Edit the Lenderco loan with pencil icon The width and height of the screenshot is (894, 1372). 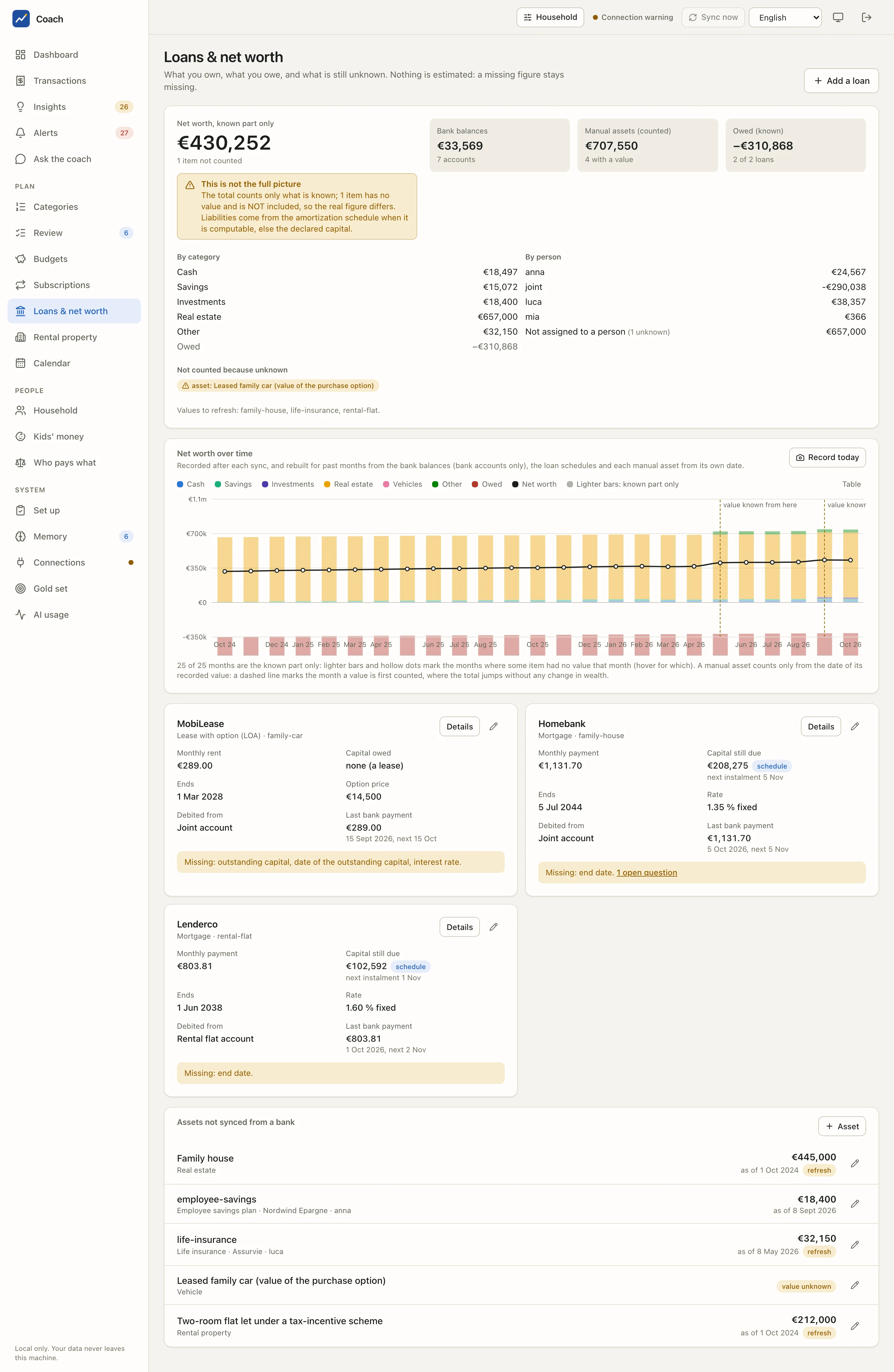tap(493, 927)
